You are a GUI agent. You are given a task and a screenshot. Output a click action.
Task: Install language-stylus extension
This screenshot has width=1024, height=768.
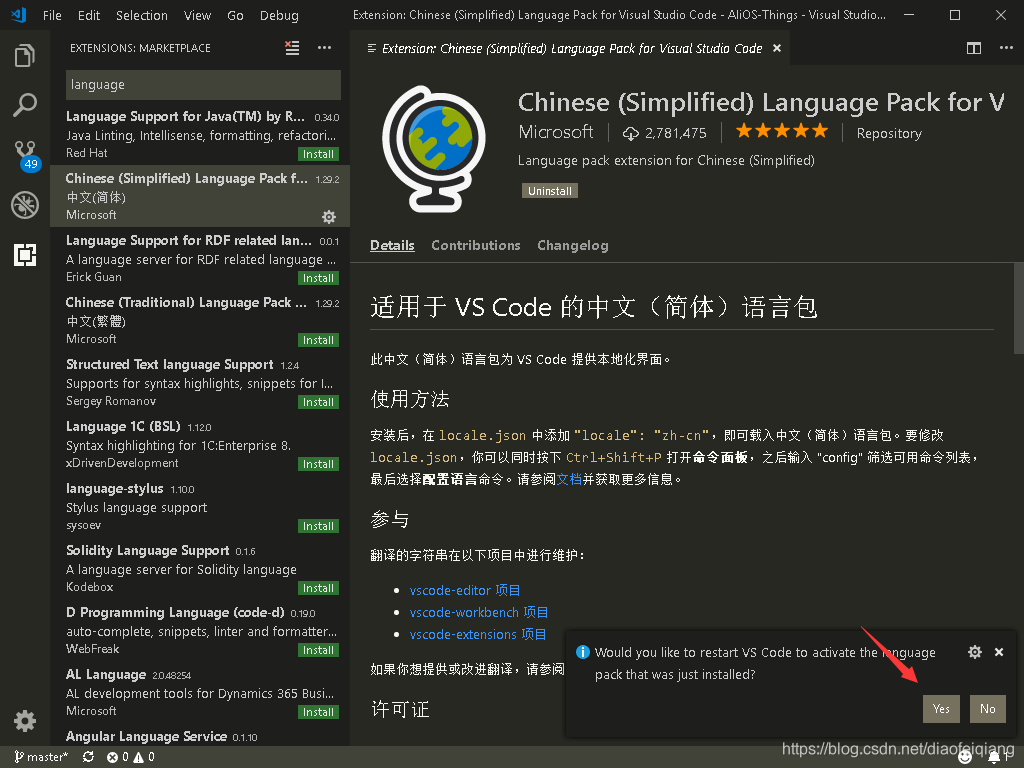(x=318, y=526)
